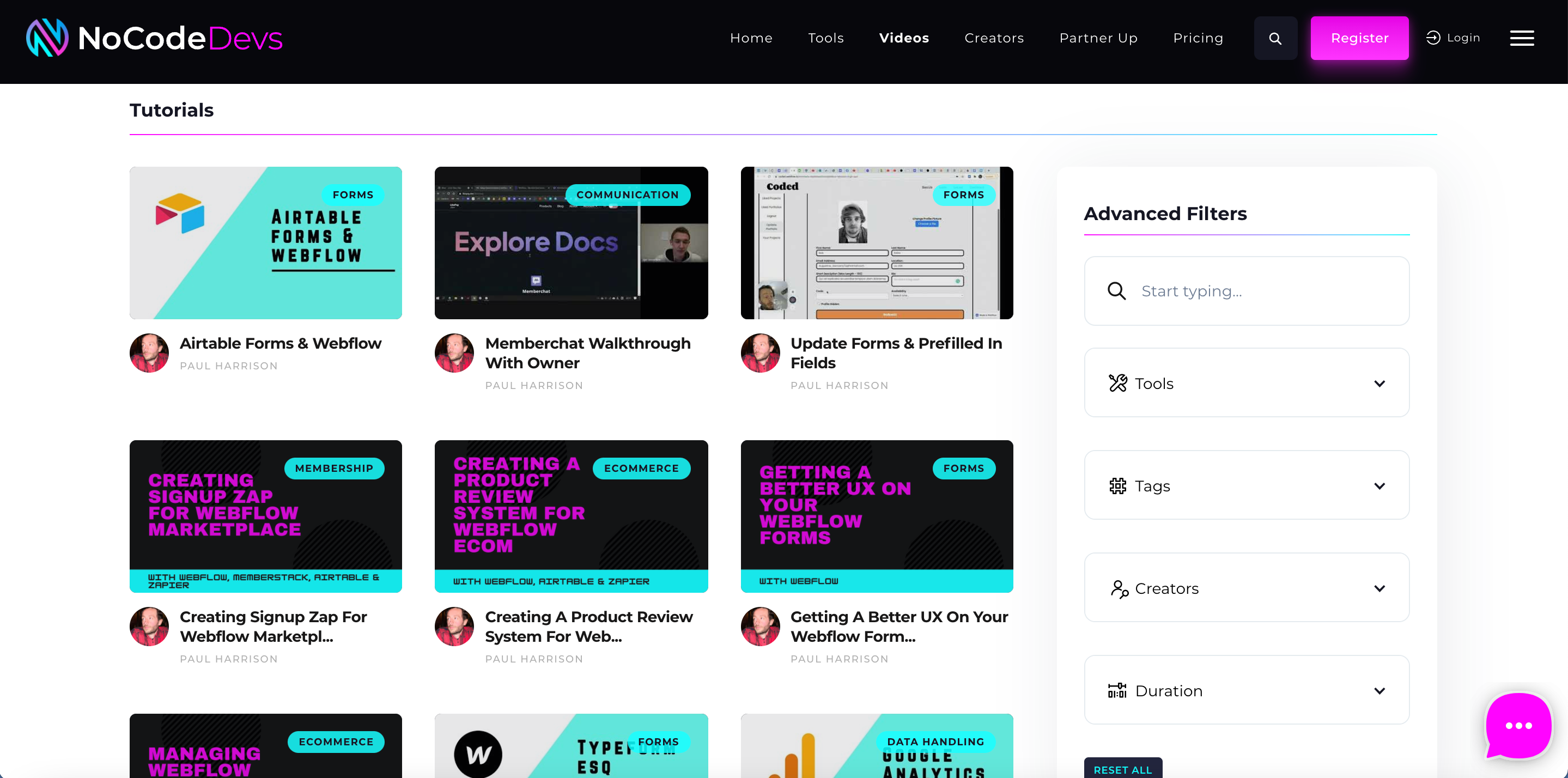Click the Tags puzzle icon in filters
The width and height of the screenshot is (1568, 778).
coord(1117,486)
